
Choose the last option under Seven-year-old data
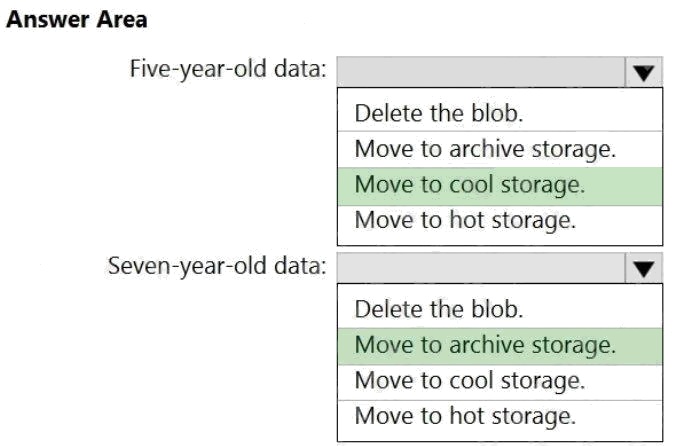coord(465,416)
